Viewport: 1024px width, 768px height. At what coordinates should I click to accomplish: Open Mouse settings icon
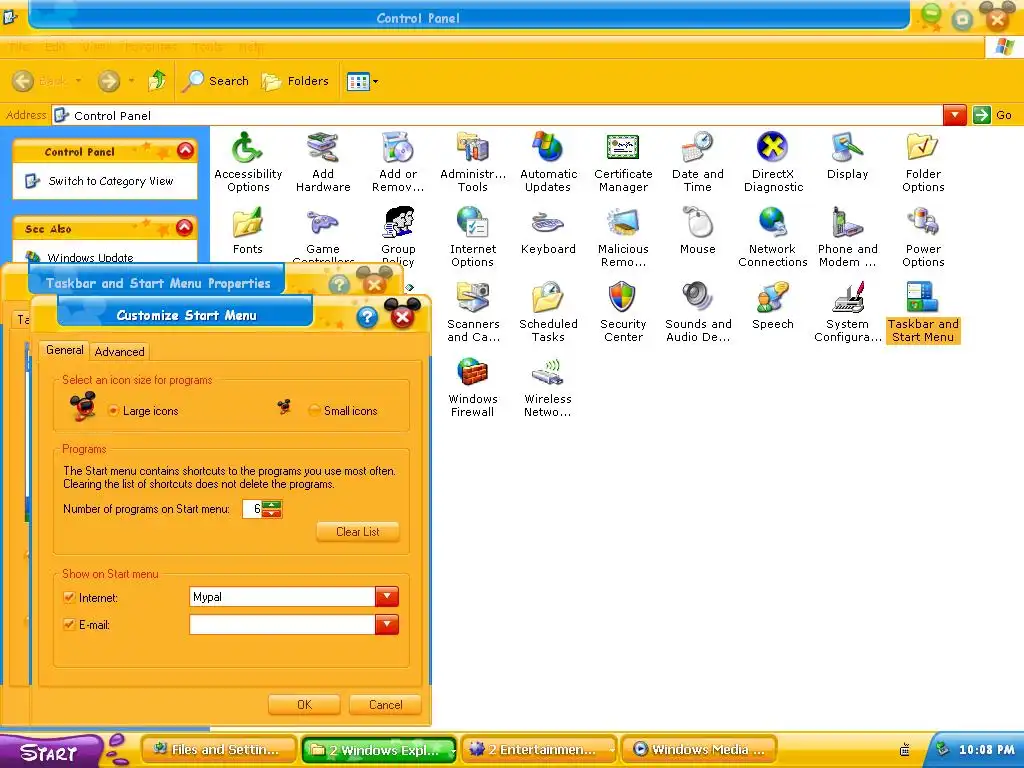[697, 231]
